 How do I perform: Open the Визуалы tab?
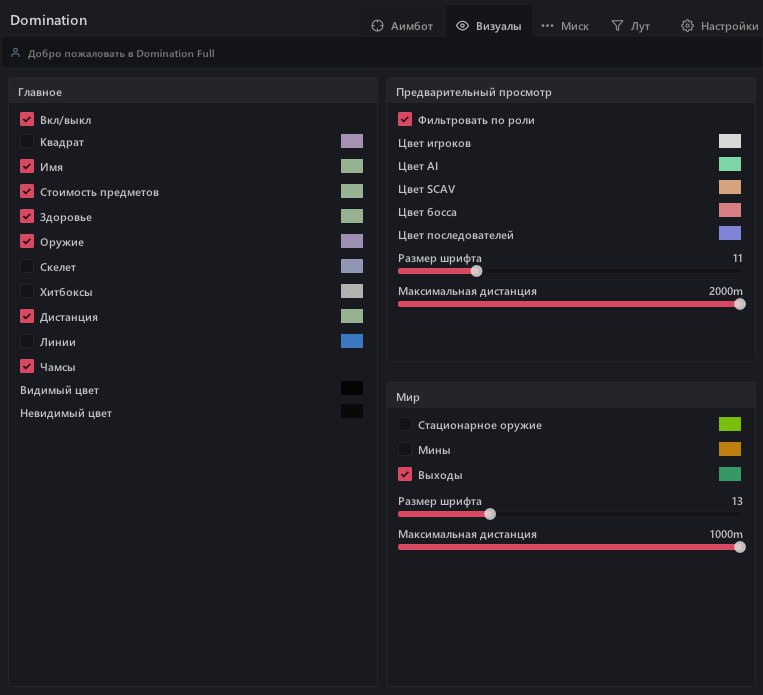pyautogui.click(x=488, y=26)
